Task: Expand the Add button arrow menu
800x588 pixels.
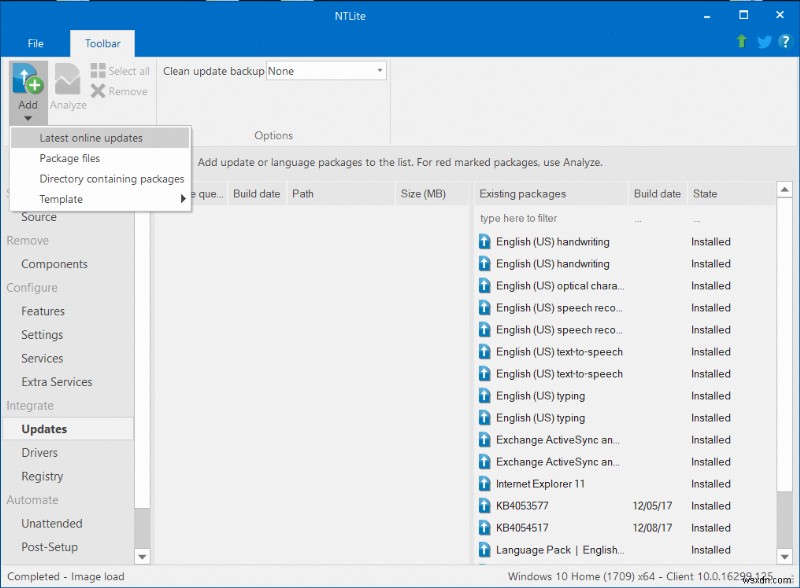Action: click(27, 117)
